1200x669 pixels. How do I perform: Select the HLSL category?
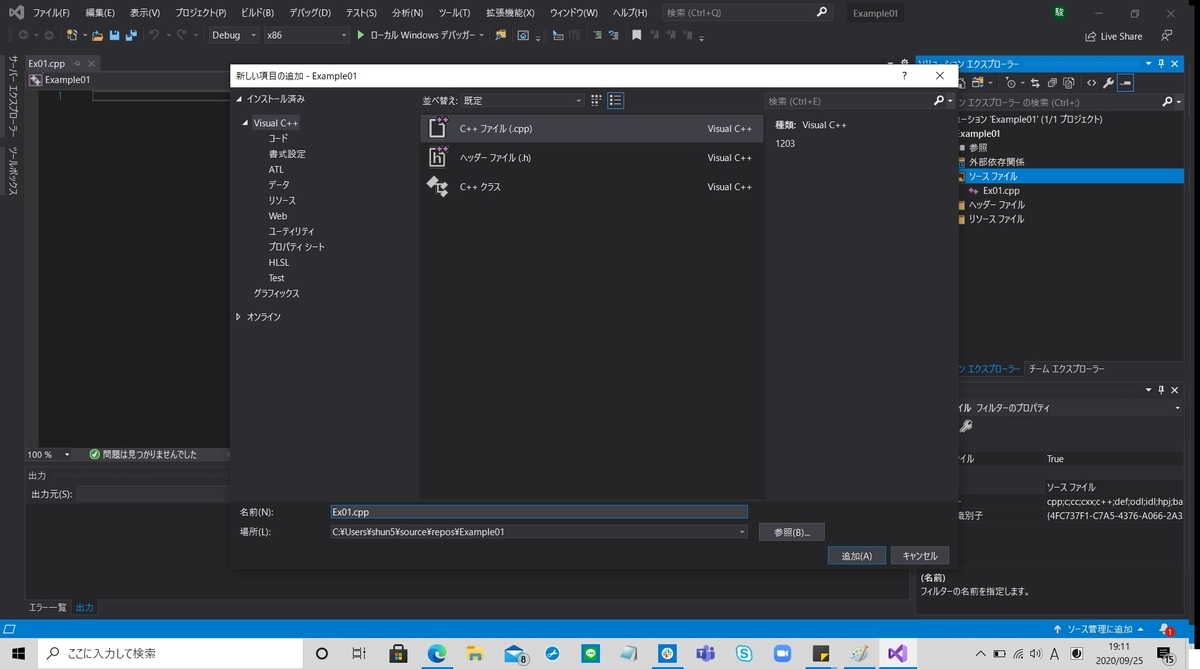(279, 262)
